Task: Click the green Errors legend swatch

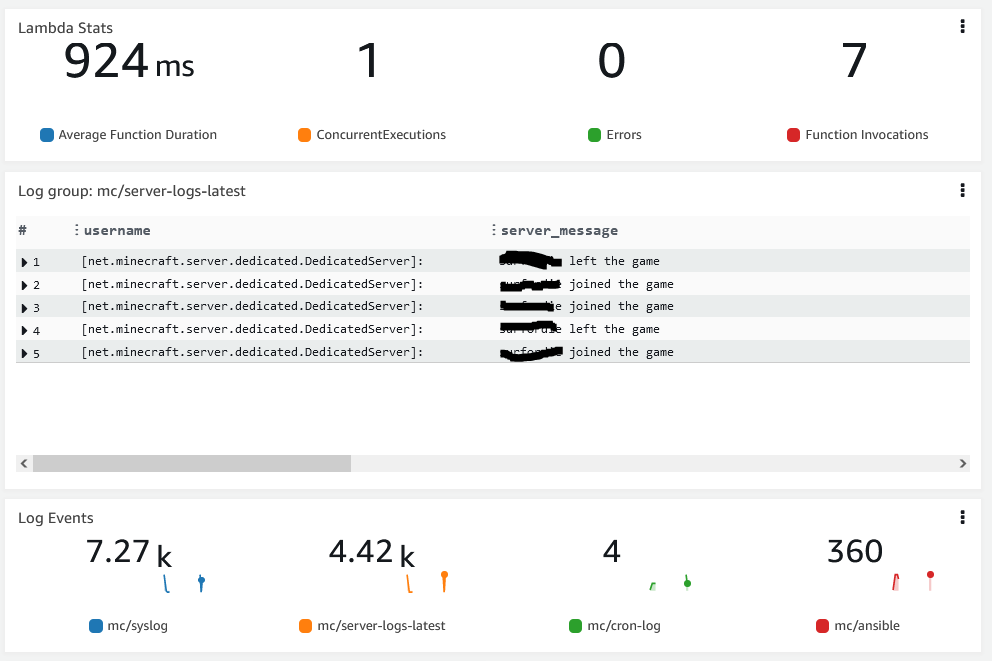Action: [x=594, y=135]
